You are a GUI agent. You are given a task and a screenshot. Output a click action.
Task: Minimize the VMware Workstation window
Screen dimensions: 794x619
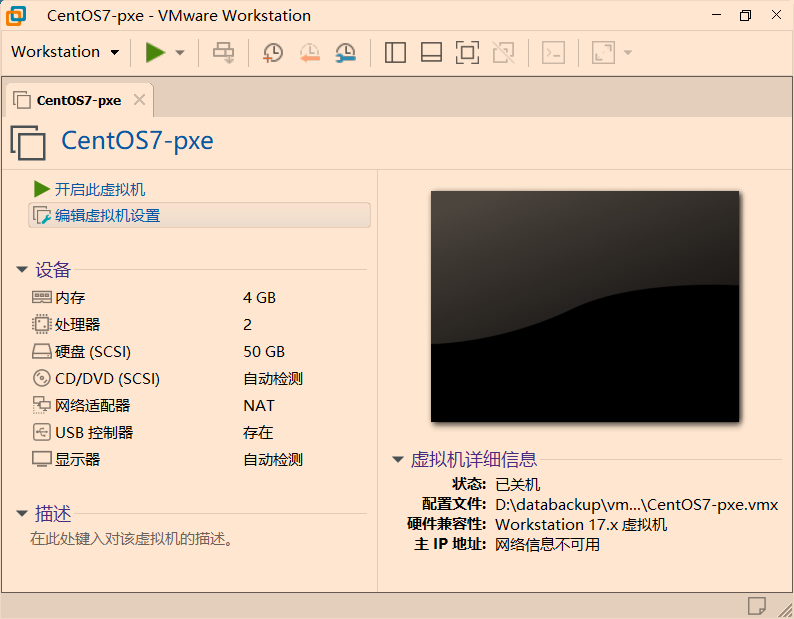[x=716, y=15]
